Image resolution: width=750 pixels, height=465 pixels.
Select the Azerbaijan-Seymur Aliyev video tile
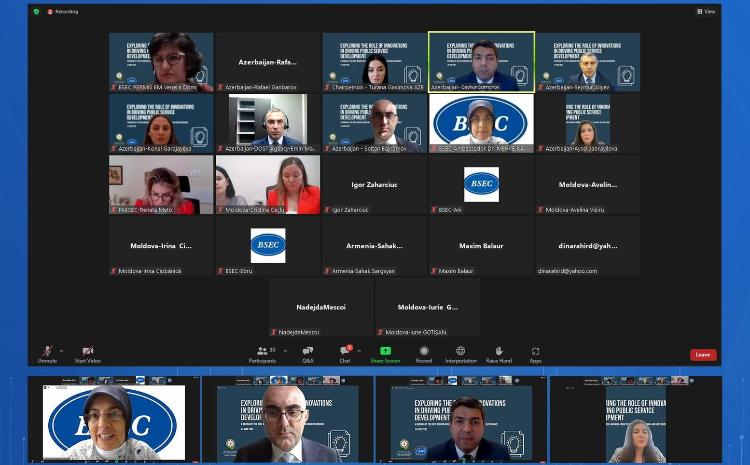tap(588, 62)
